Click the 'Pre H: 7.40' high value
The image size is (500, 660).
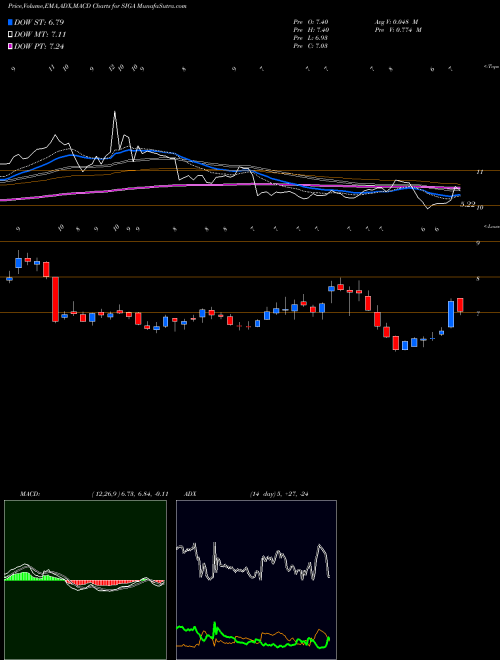coord(311,30)
